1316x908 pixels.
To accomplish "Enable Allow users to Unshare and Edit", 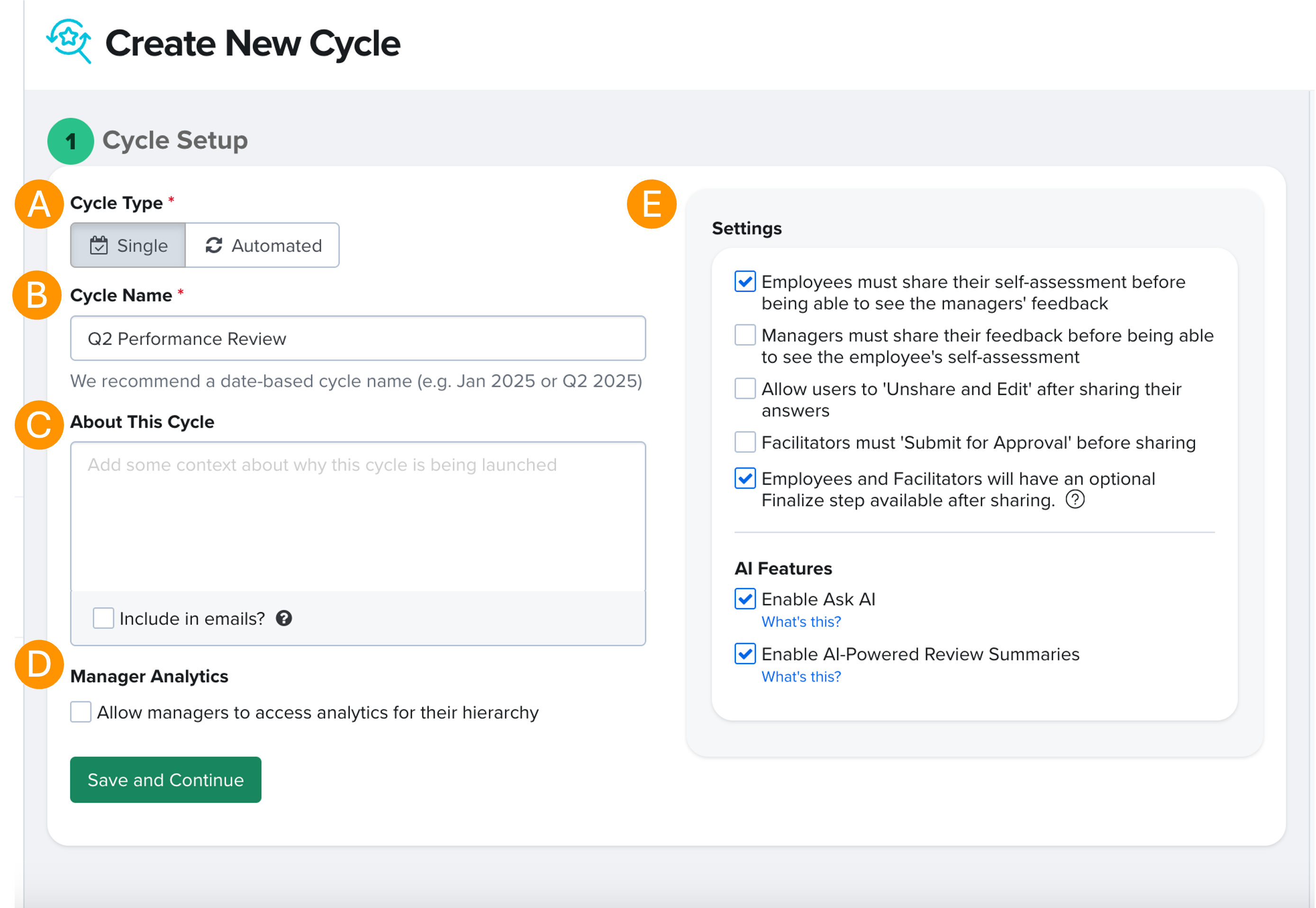I will tap(744, 389).
